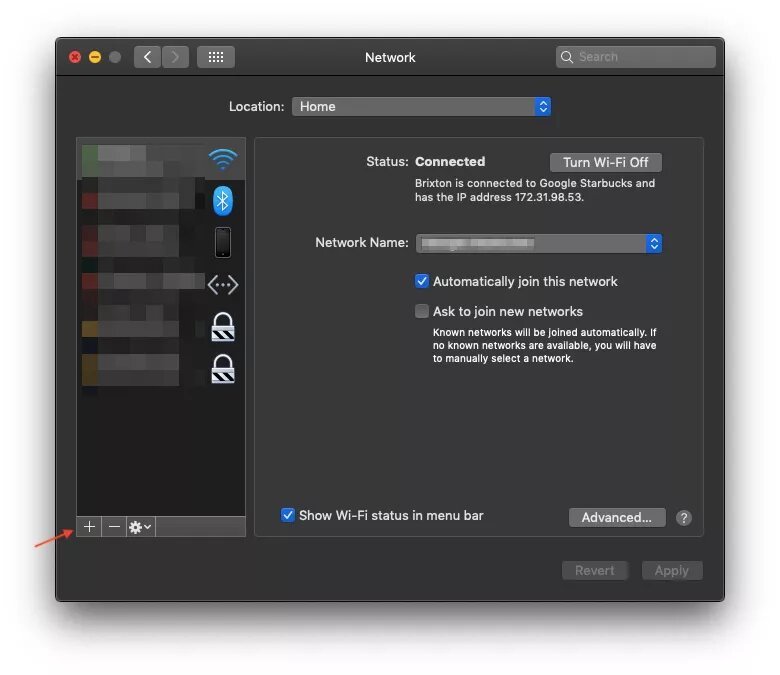The width and height of the screenshot is (780, 675).
Task: Click Turn Wi-Fi Off button
Action: (x=605, y=162)
